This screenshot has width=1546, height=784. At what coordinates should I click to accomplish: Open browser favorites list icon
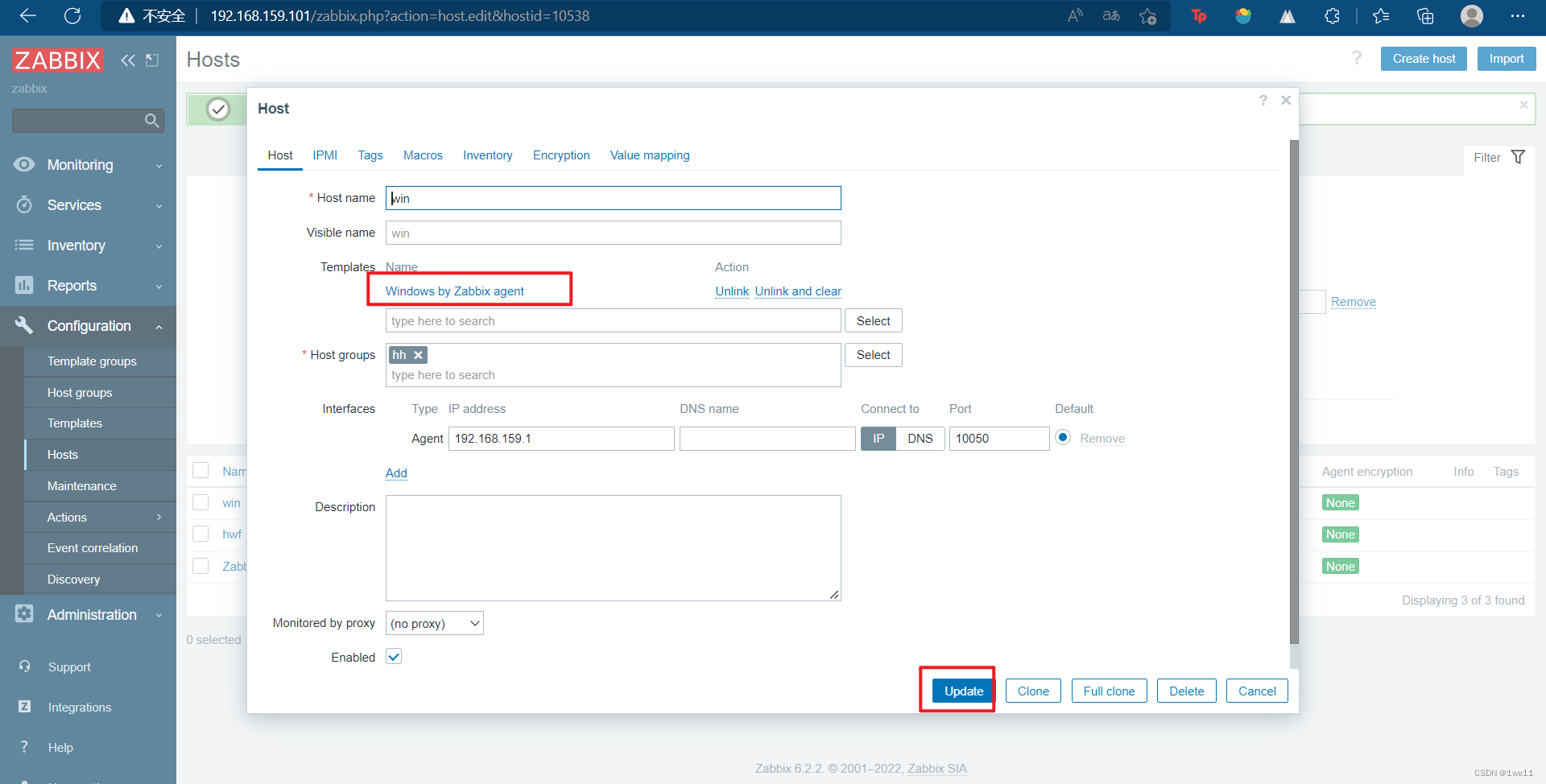coord(1381,16)
